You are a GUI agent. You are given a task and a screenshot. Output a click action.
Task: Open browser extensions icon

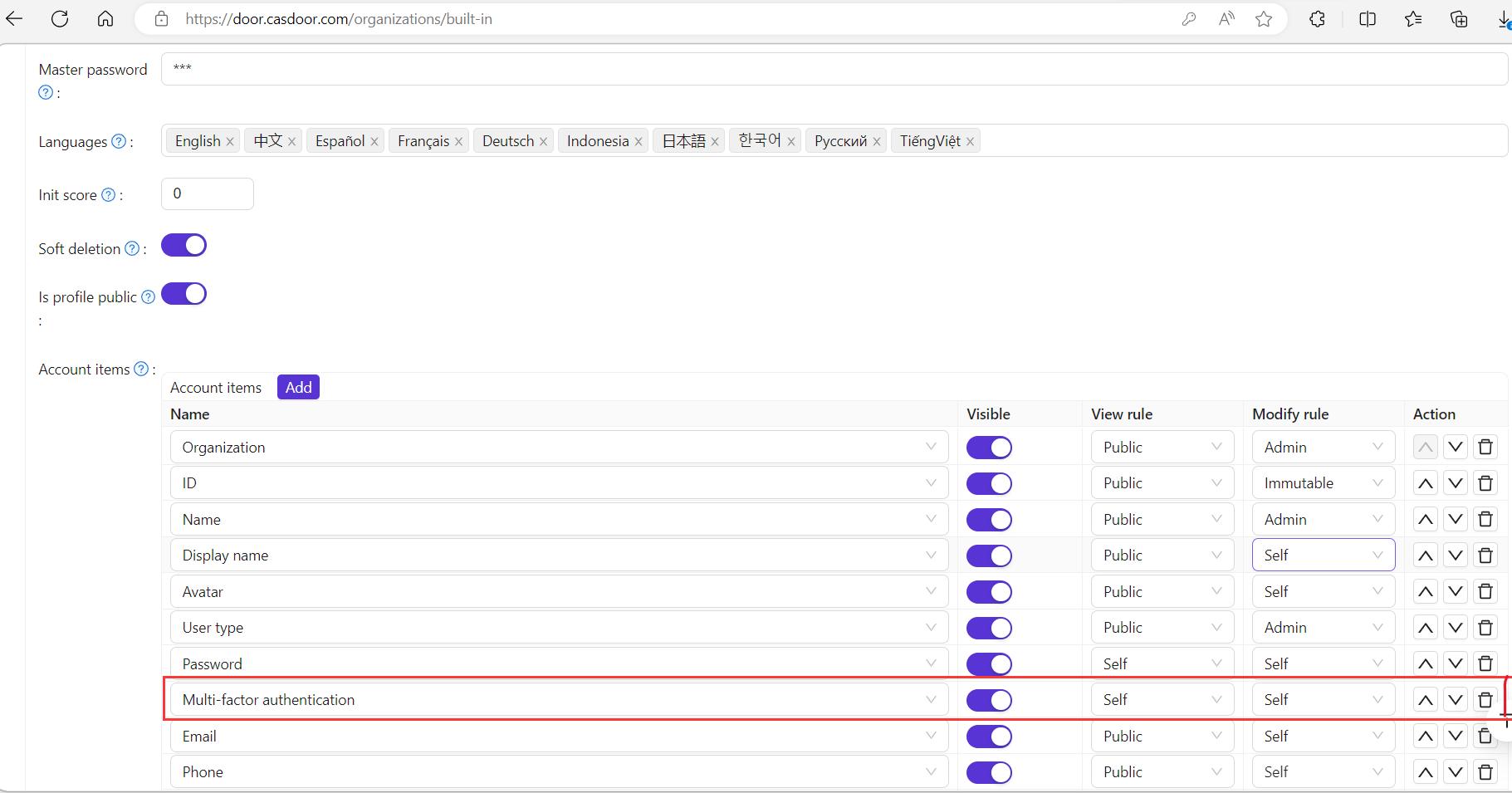click(x=1317, y=19)
